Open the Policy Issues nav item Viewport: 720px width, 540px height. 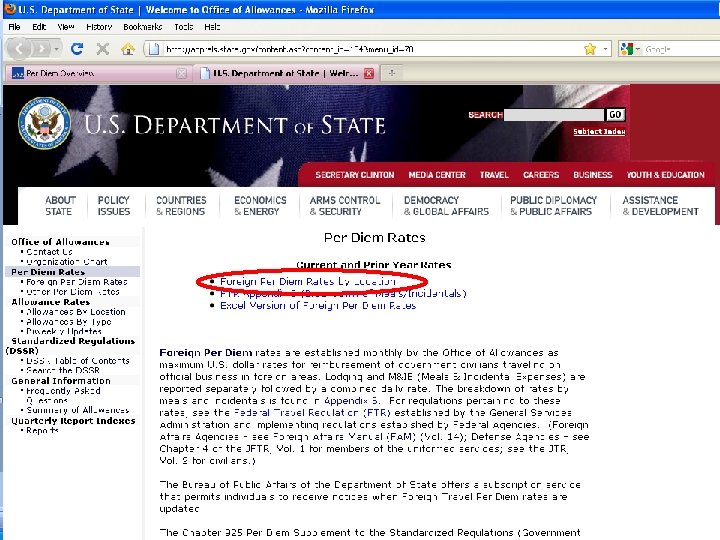(113, 206)
